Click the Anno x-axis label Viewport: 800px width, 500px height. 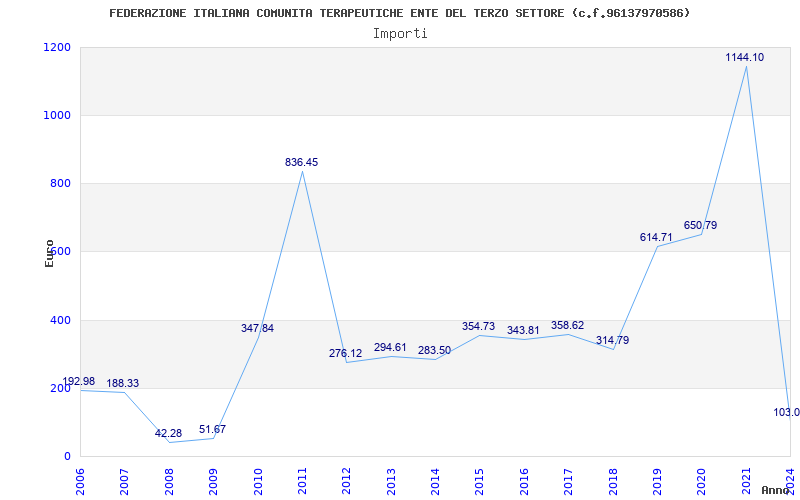coord(775,490)
